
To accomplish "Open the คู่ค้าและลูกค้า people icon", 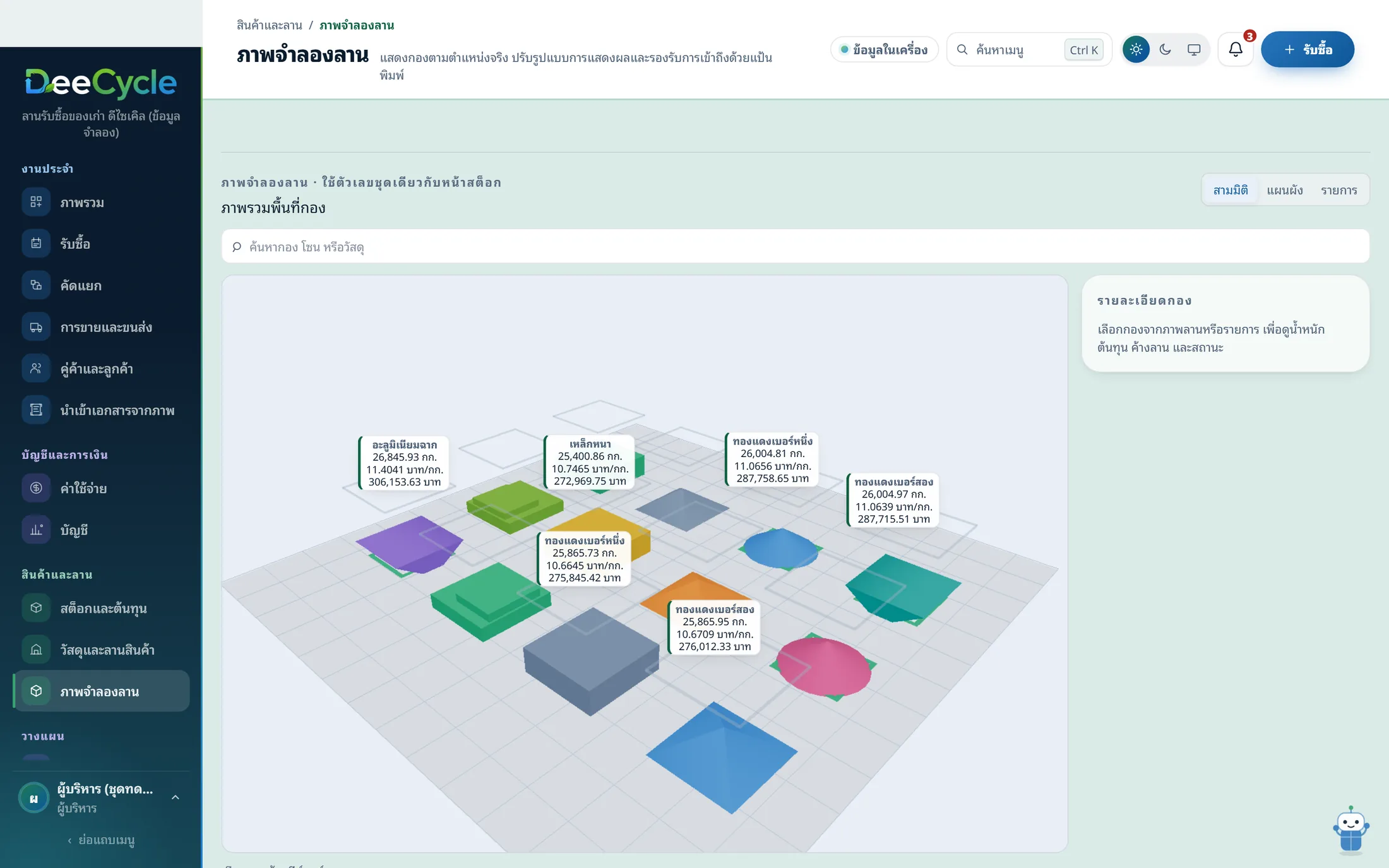I will click(36, 369).
